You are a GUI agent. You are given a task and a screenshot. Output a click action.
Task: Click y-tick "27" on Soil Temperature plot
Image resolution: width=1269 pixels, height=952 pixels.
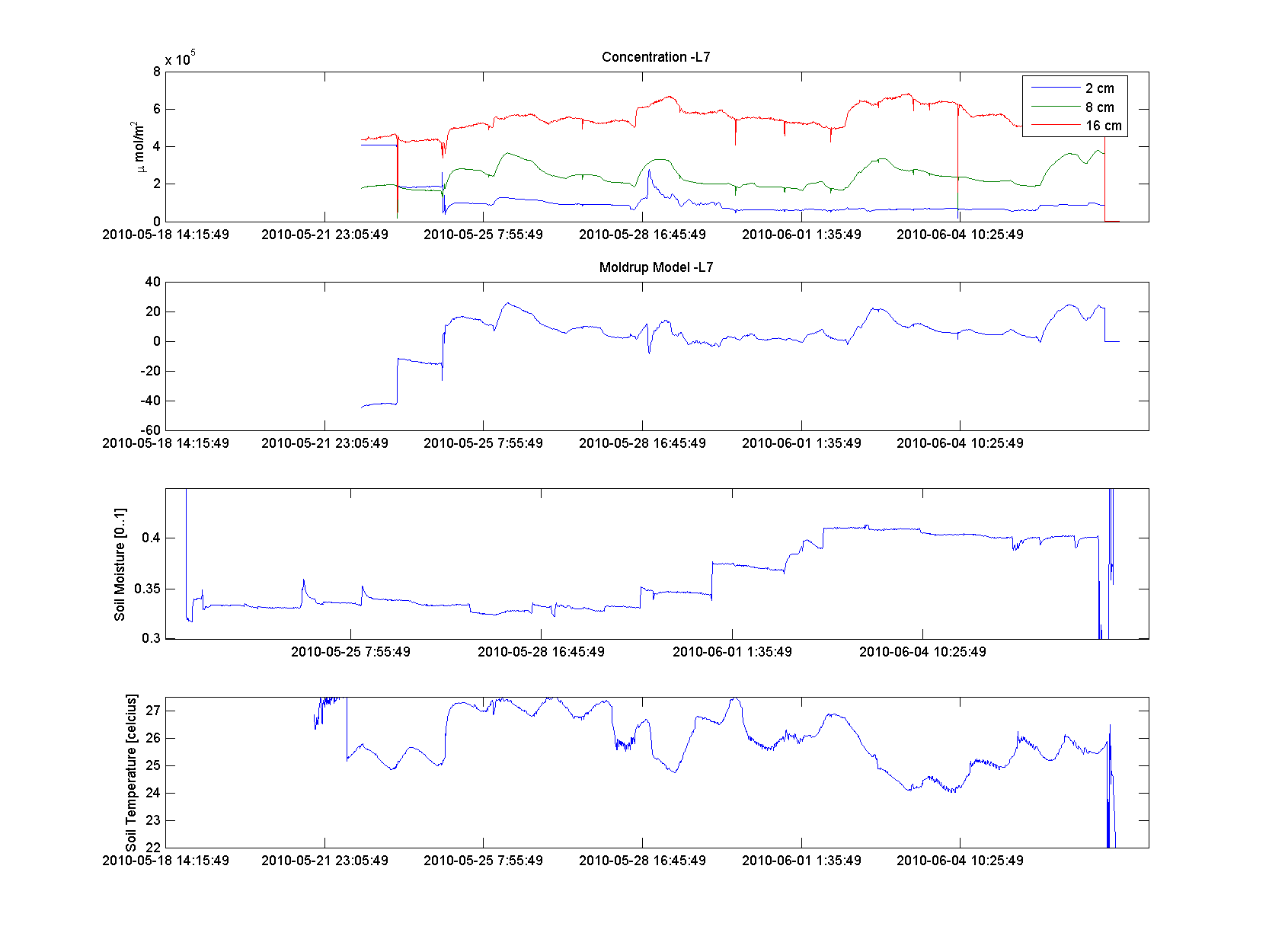(x=154, y=711)
